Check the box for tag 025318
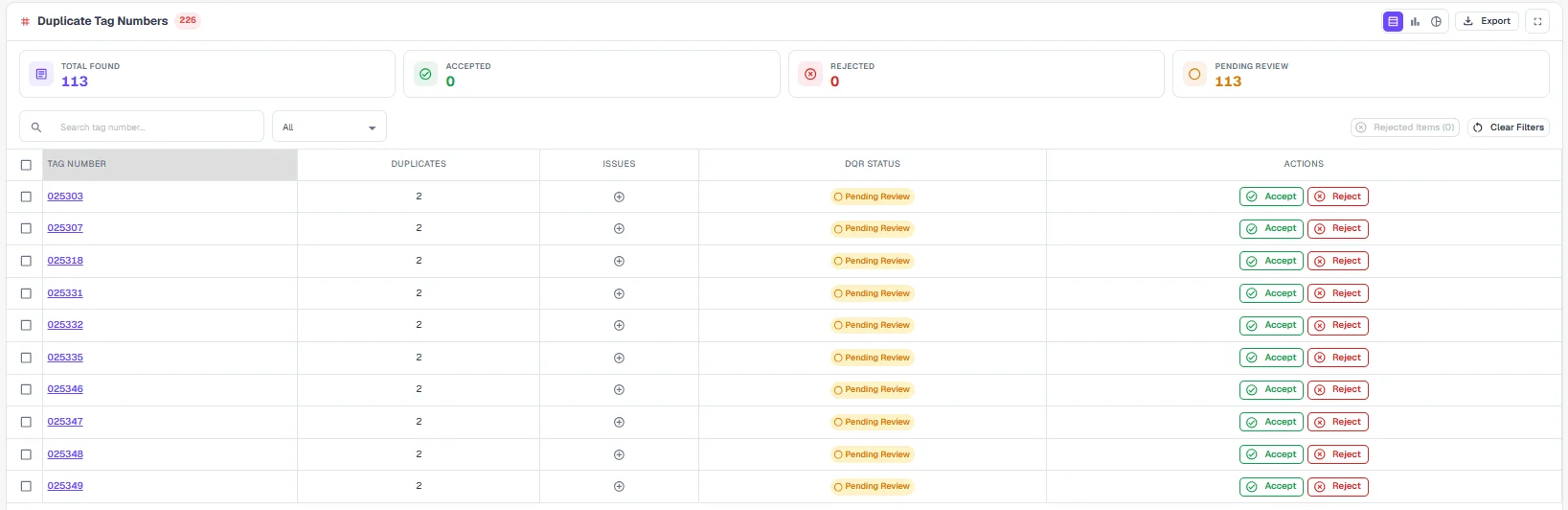The image size is (1568, 510). [x=26, y=261]
